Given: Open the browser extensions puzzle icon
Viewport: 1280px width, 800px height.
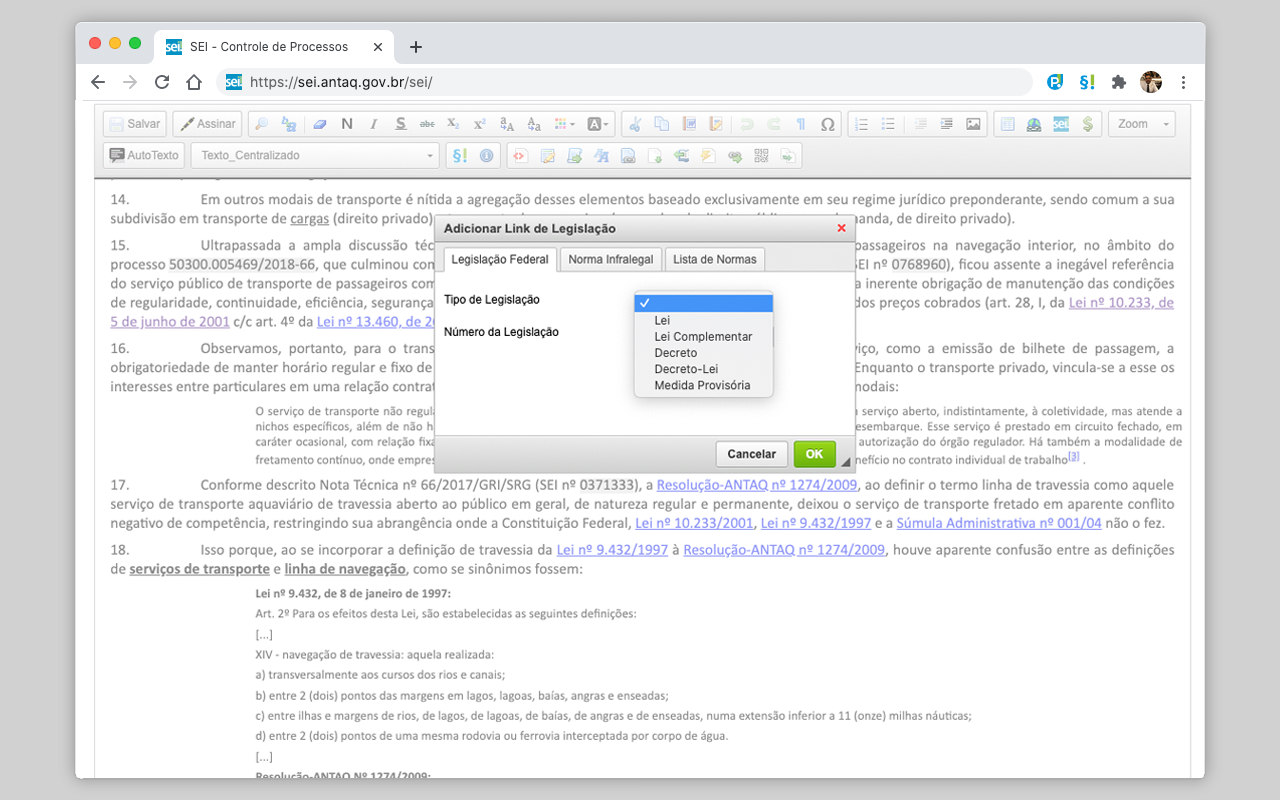Looking at the screenshot, I should point(1119,82).
